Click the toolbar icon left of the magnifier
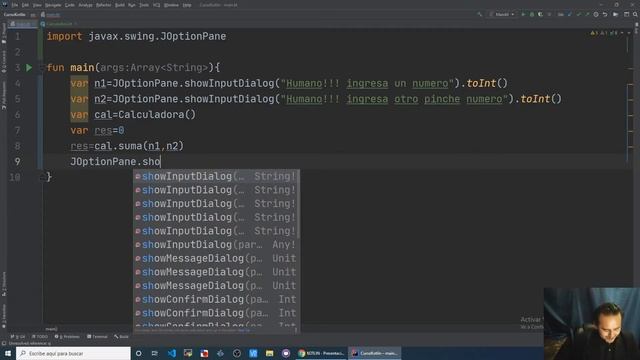Image resolution: width=640 pixels, height=360 pixels. (x=627, y=14)
